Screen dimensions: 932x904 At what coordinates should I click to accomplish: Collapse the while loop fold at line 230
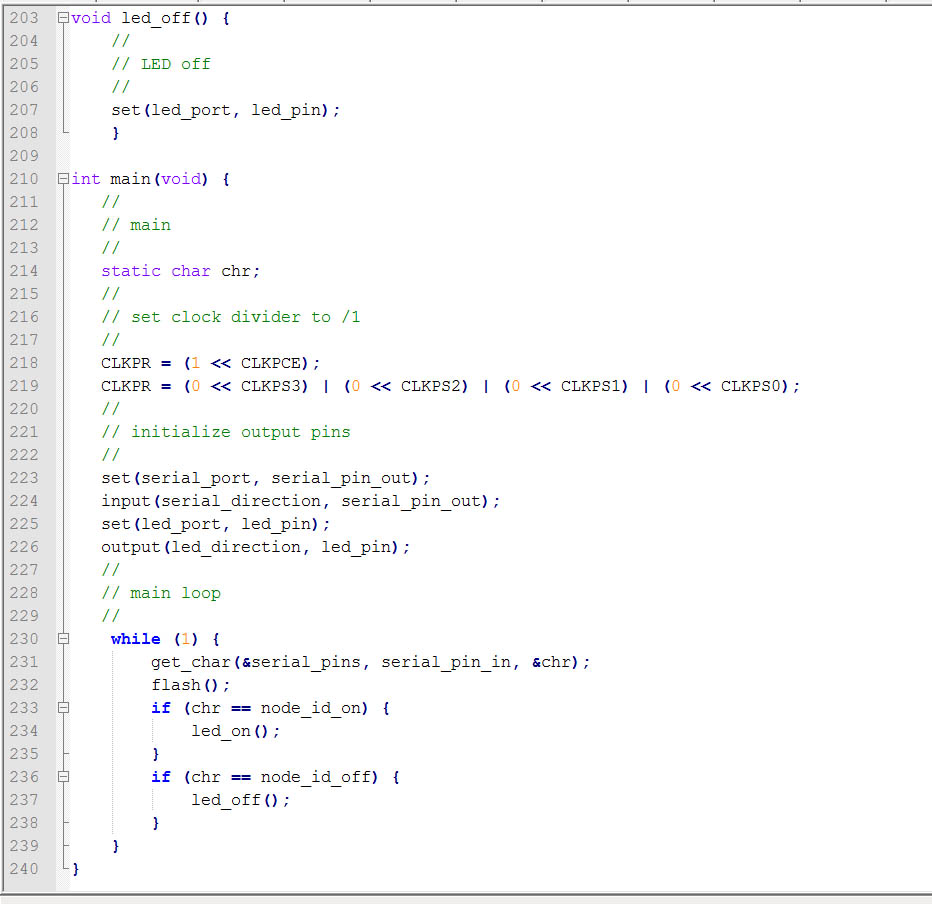[63, 639]
